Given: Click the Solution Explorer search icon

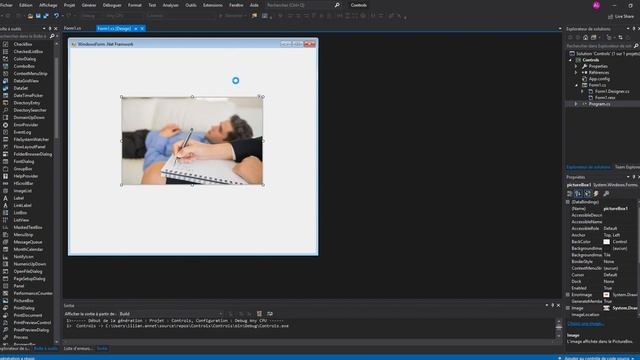Looking at the screenshot, I should (636, 46).
